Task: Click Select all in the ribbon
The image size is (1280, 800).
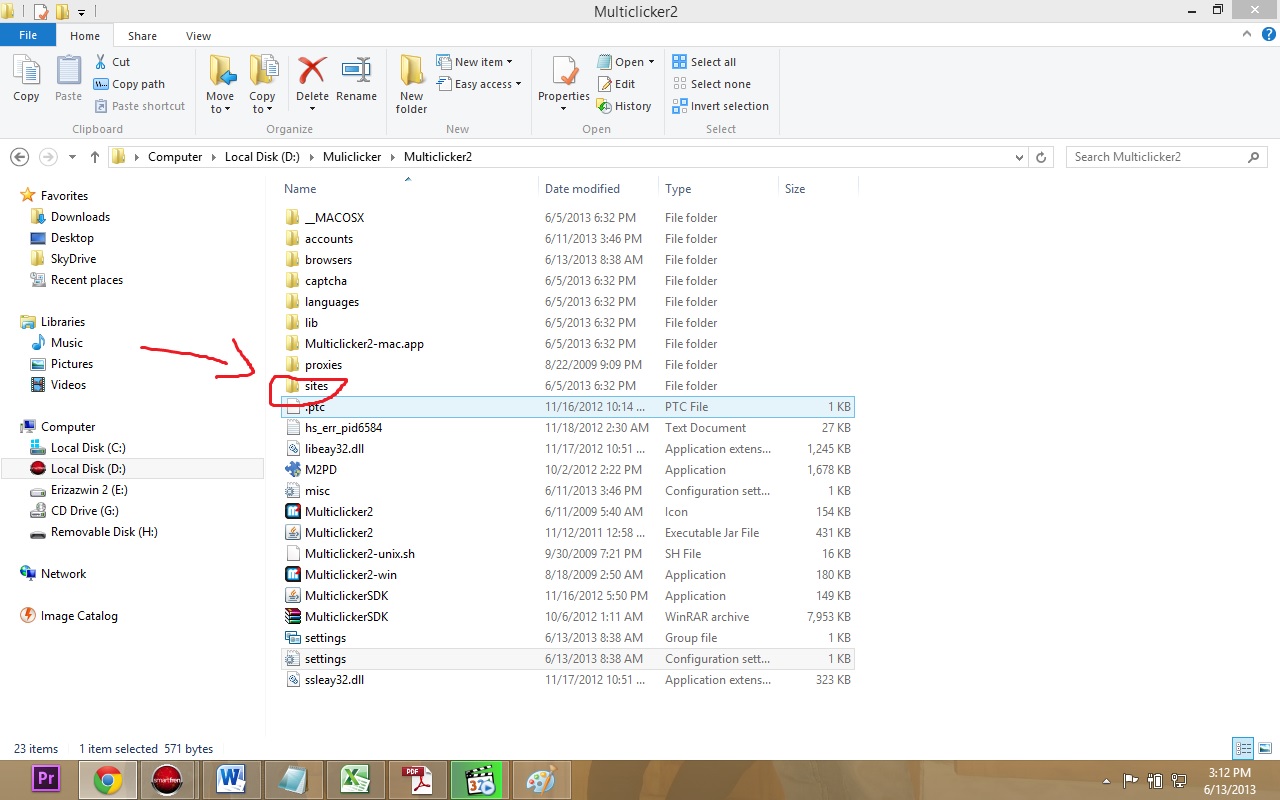Action: (x=709, y=61)
